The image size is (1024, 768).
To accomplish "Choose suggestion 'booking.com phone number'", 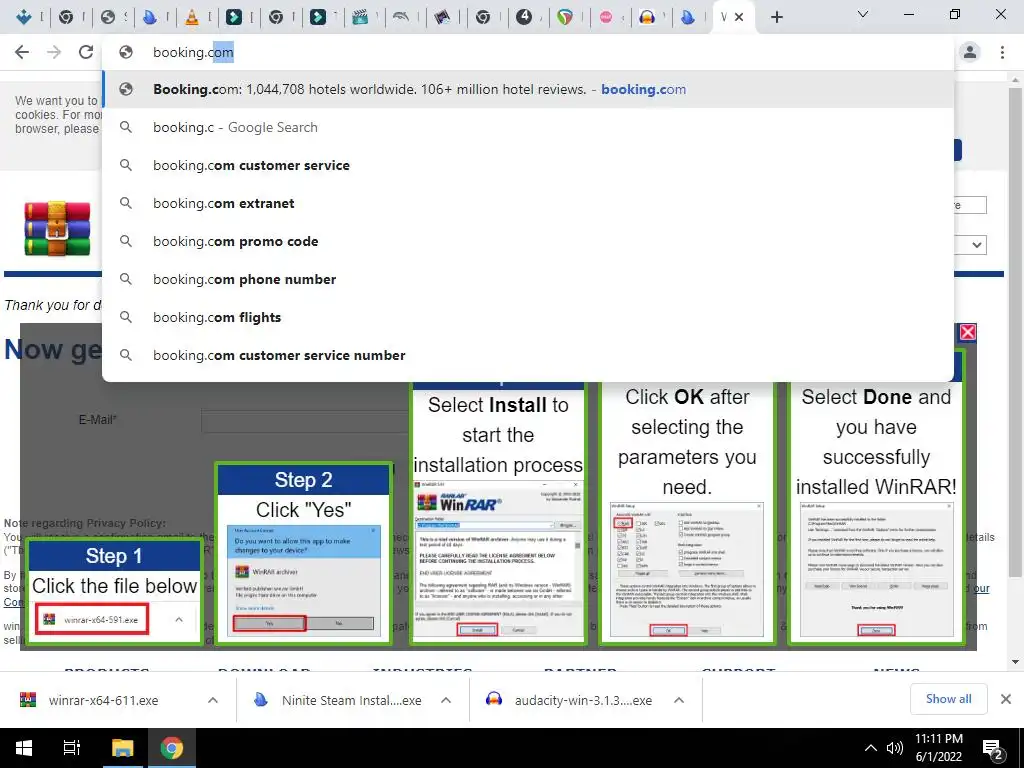I will point(528,279).
